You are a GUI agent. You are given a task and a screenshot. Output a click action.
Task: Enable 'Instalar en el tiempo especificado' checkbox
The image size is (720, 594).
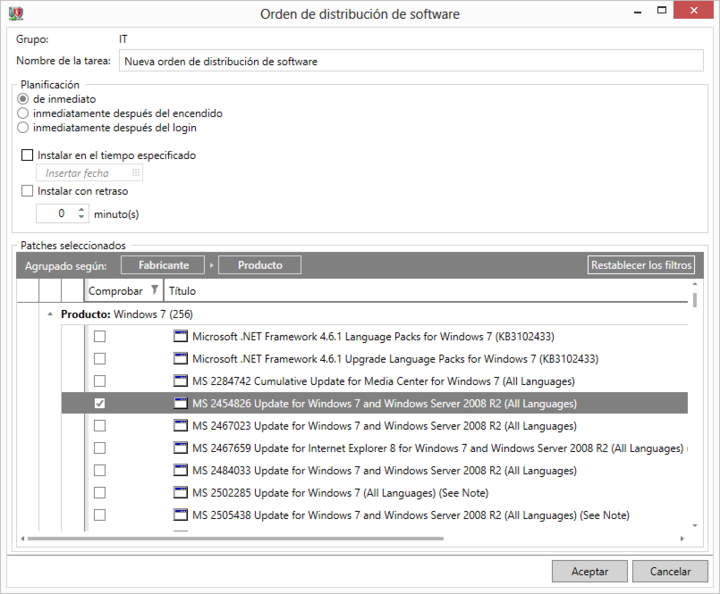point(27,155)
